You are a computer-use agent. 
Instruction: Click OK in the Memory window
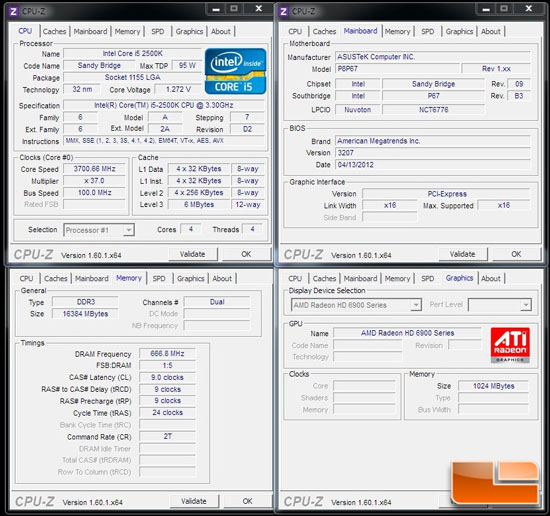tap(248, 501)
